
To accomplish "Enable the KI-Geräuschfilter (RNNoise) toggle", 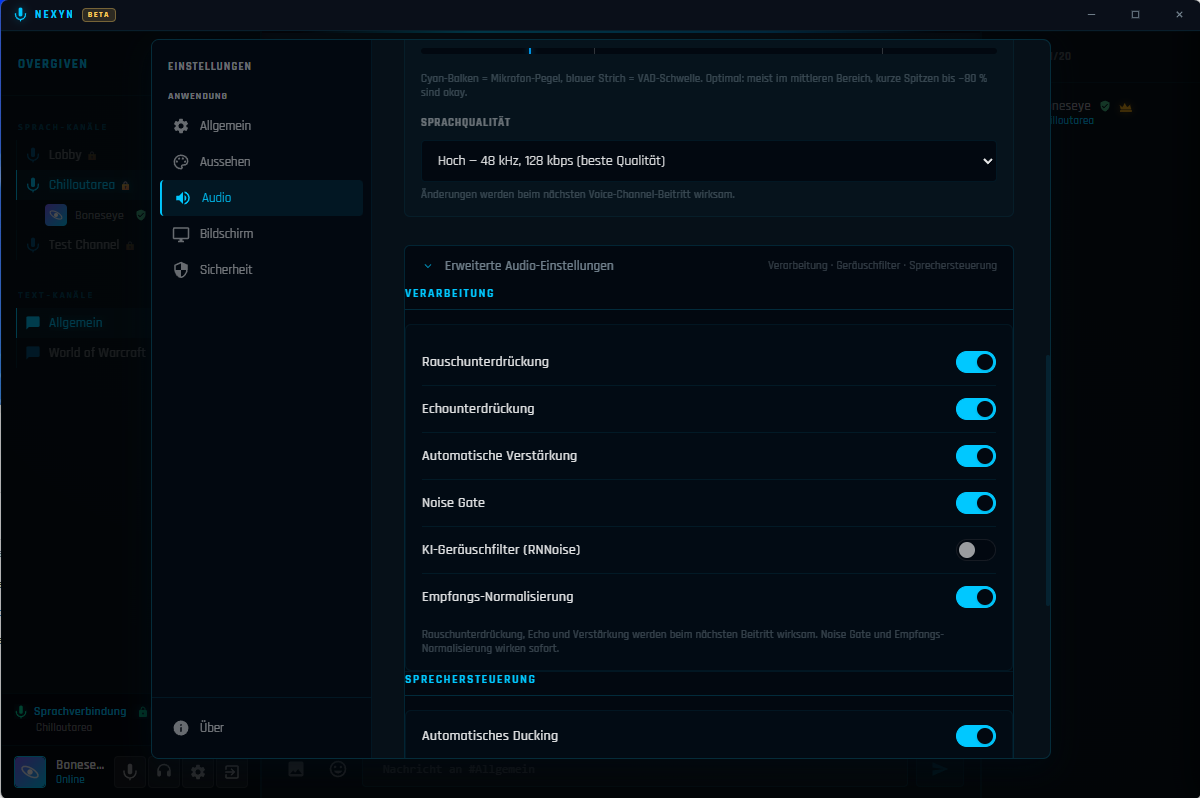I will click(976, 550).
